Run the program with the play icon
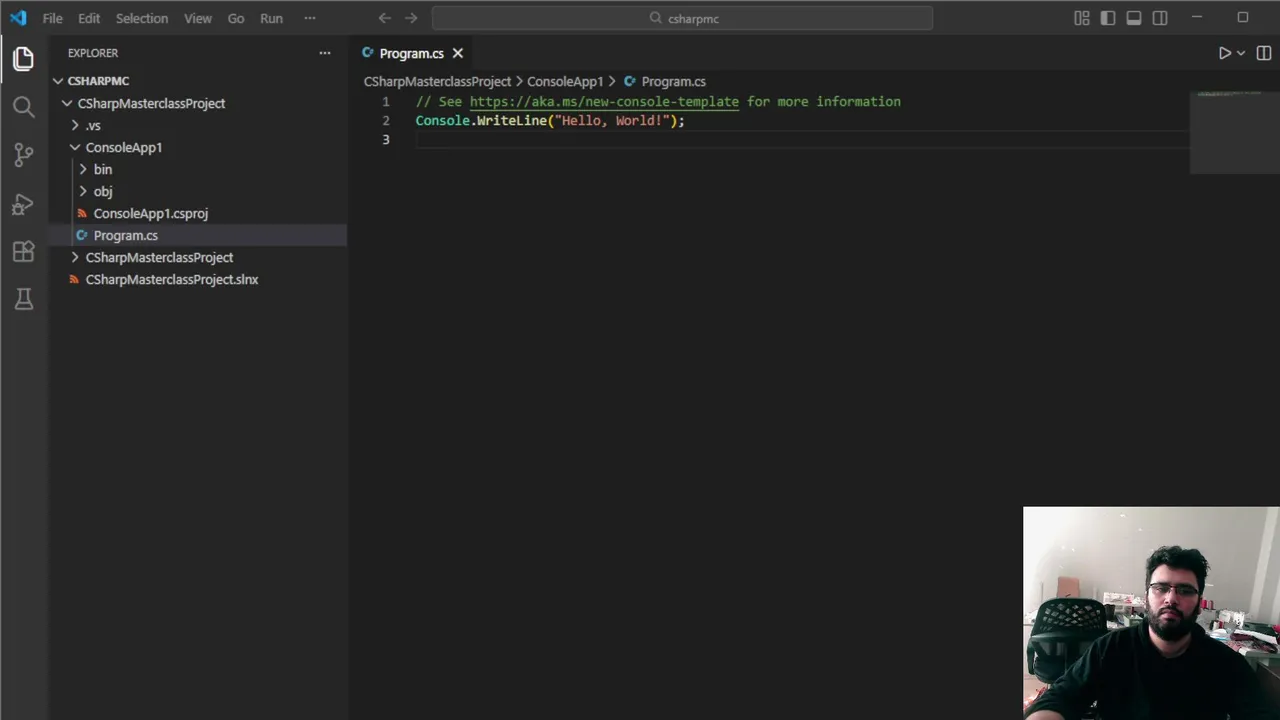 pyautogui.click(x=1225, y=53)
